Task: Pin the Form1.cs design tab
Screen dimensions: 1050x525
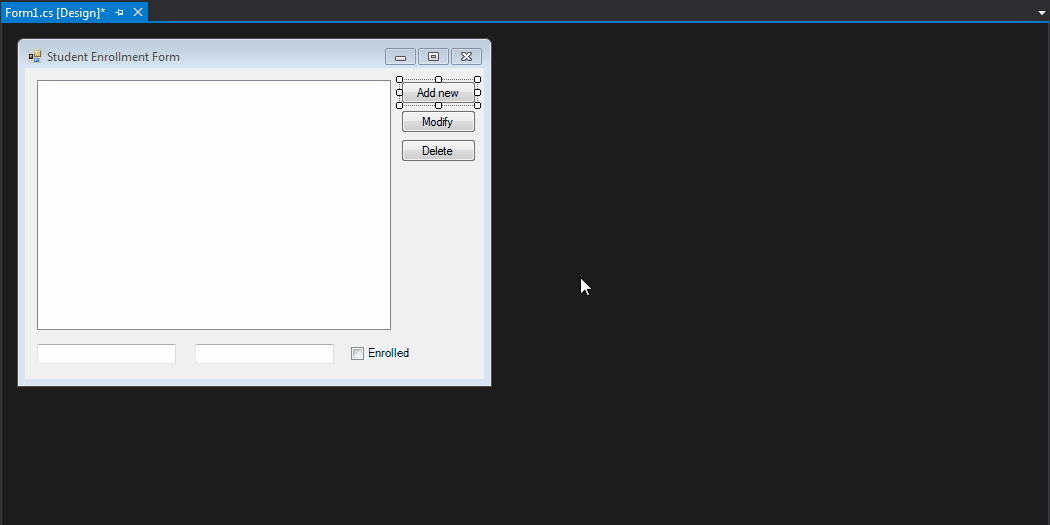Action: pos(120,12)
